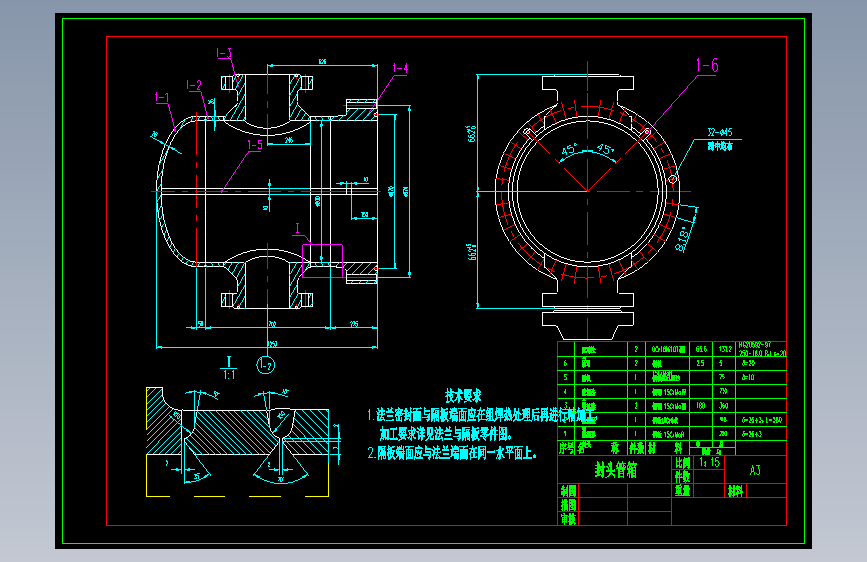Screen dimensions: 867x562
Task: Click the "δ=26+3" remark in row 1
Action: coord(751,434)
